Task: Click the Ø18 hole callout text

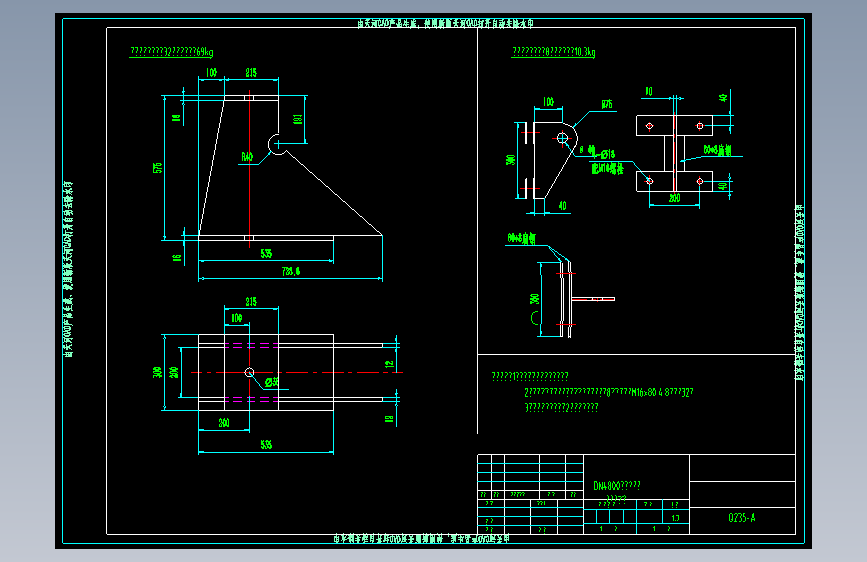Action: (x=602, y=153)
